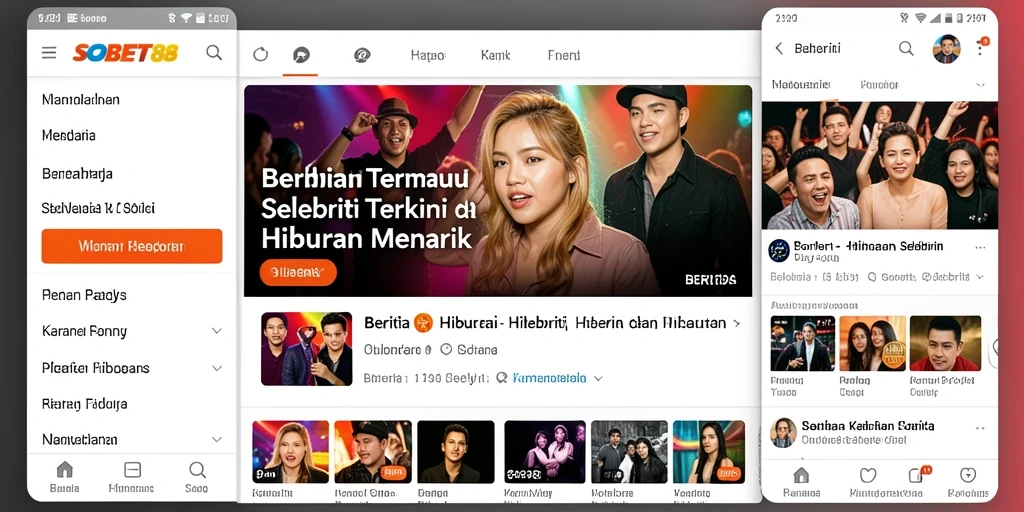The height and width of the screenshot is (512, 1024).
Task: Open the three-dot menu with red badge
Action: pos(980,47)
